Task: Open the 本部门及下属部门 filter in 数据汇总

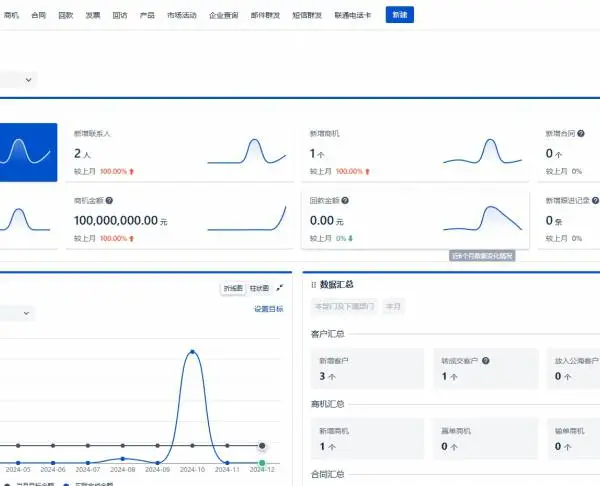Action: pyautogui.click(x=344, y=307)
